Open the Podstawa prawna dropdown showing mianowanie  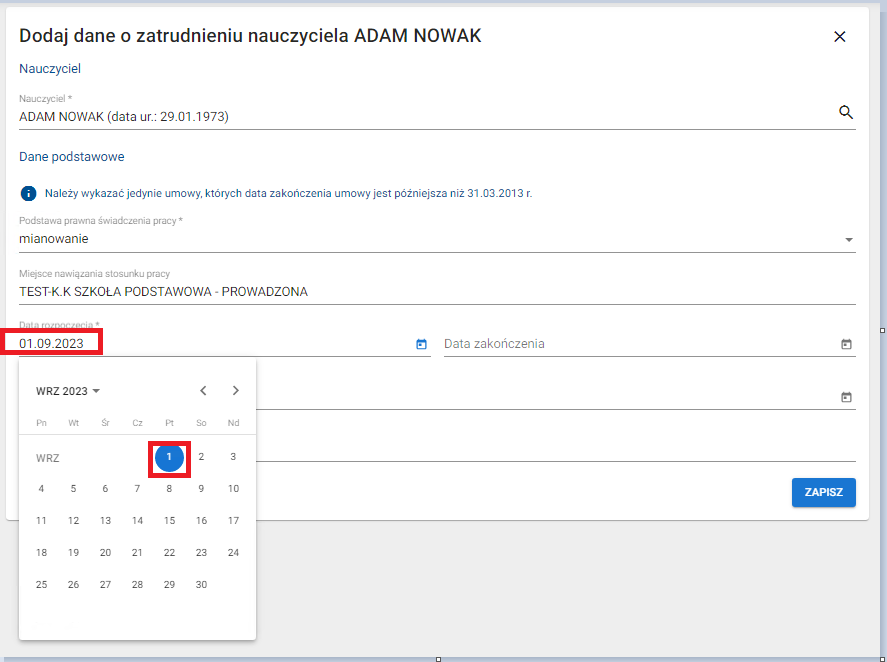pos(437,239)
